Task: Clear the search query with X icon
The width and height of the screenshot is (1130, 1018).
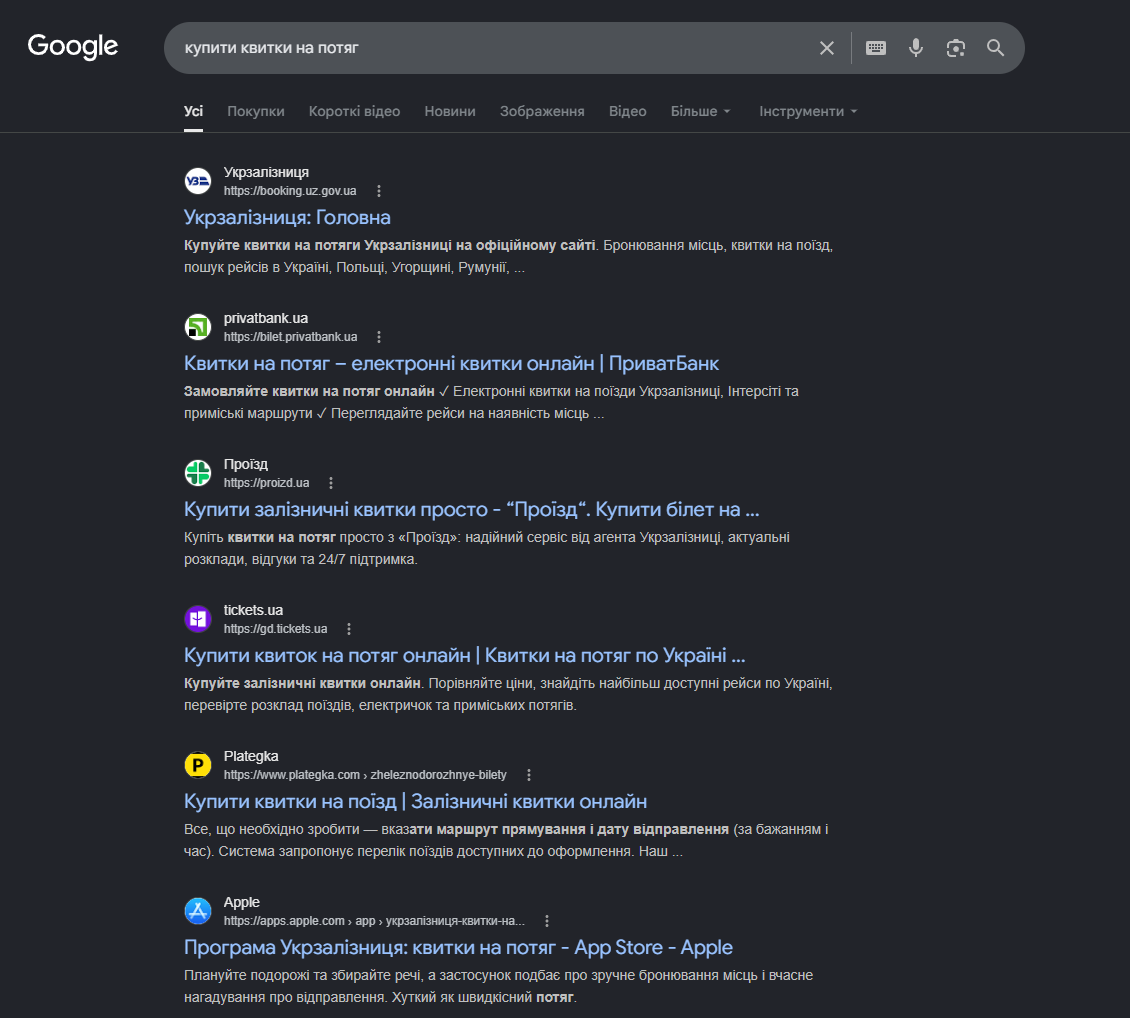Action: click(x=827, y=48)
